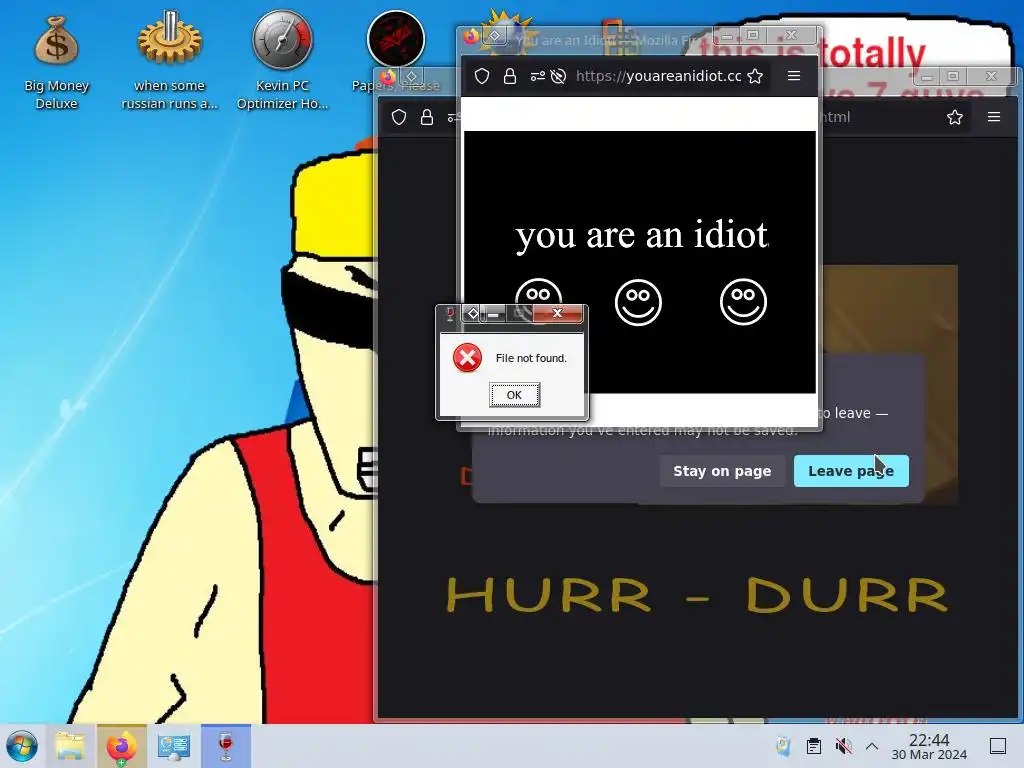
Task: Click the right smiley face on the idiot page
Action: (743, 302)
